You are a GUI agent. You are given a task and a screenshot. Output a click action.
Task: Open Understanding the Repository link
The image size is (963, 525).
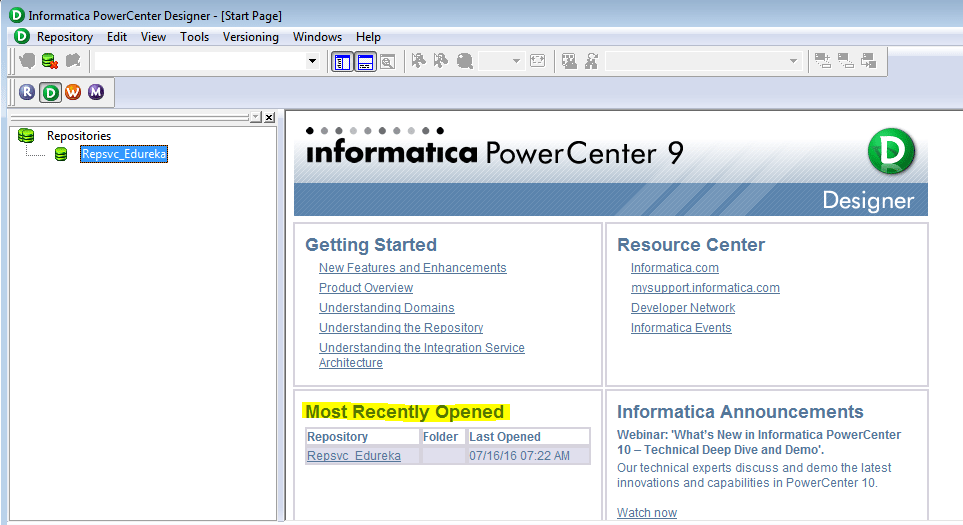(400, 328)
